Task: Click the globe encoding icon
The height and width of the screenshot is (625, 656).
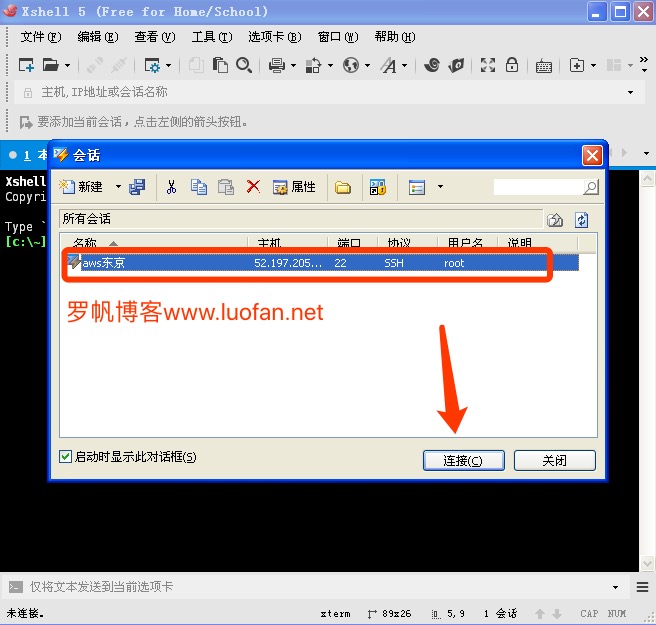Action: (351, 65)
